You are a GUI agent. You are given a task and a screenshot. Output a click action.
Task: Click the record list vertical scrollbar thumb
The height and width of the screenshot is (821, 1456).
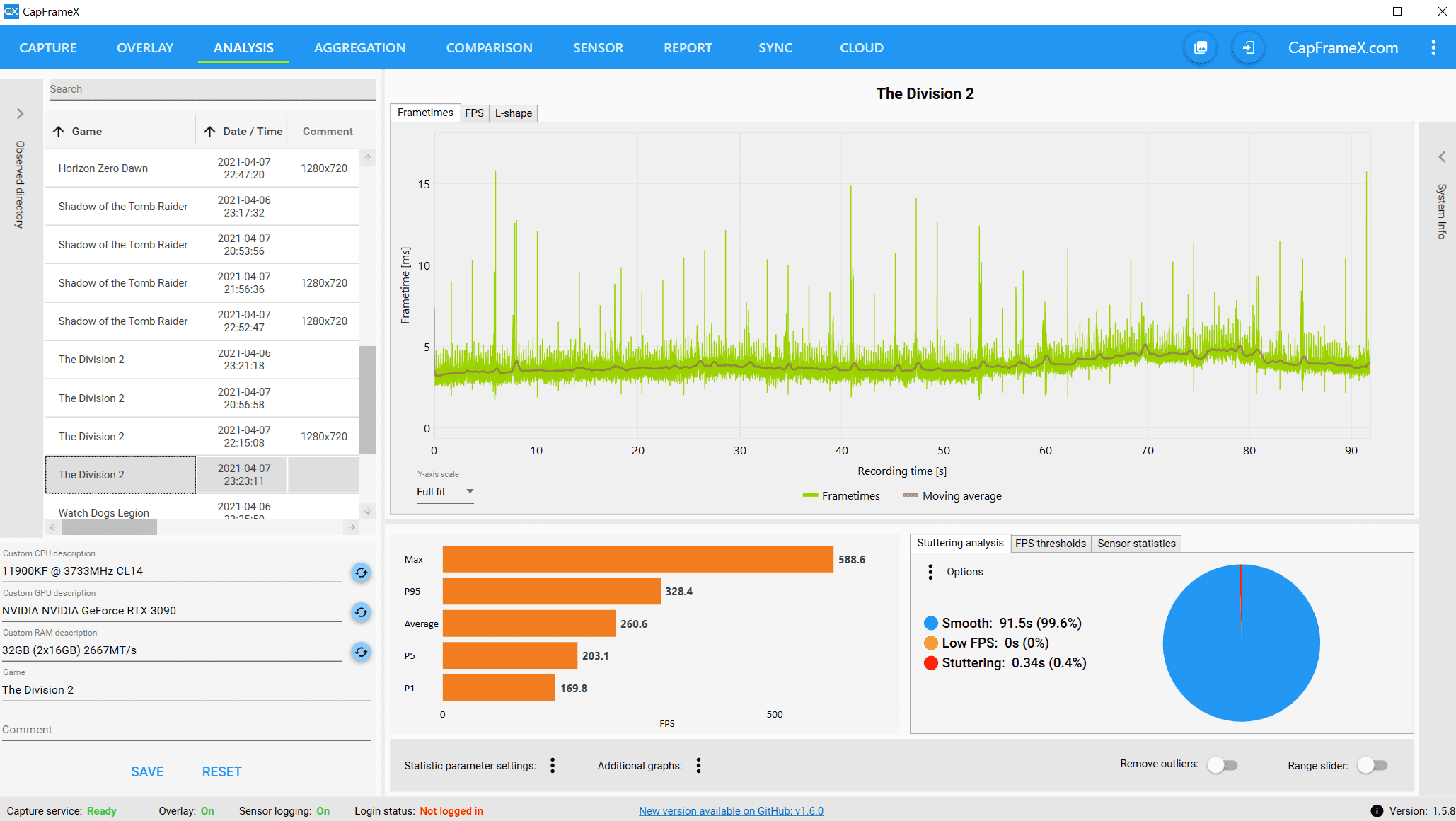367,400
